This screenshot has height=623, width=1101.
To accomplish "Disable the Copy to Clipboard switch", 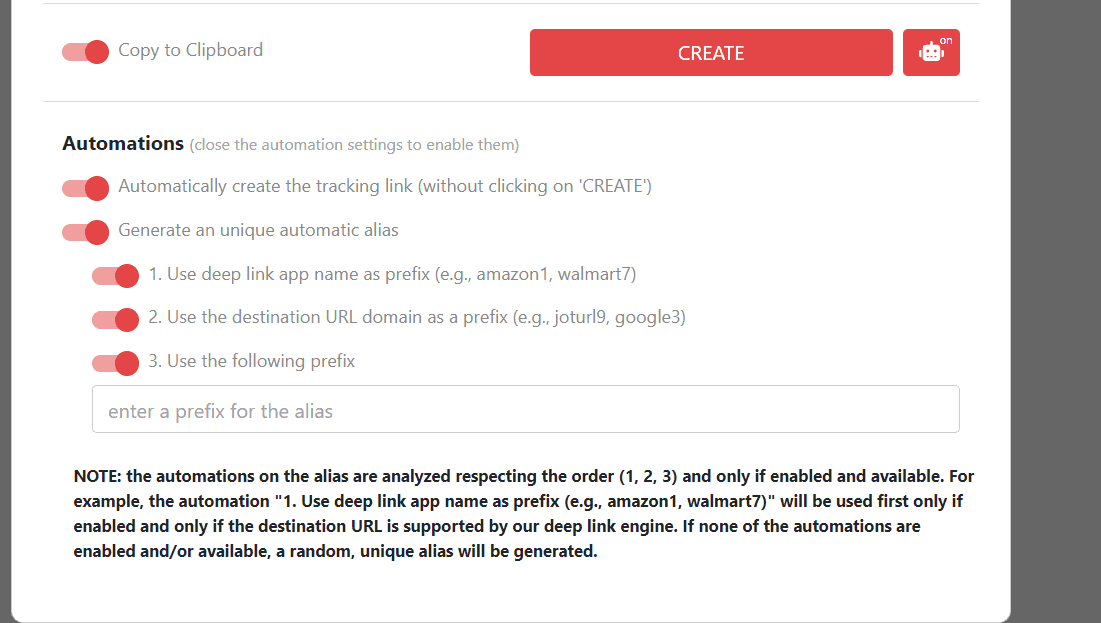I will click(85, 51).
